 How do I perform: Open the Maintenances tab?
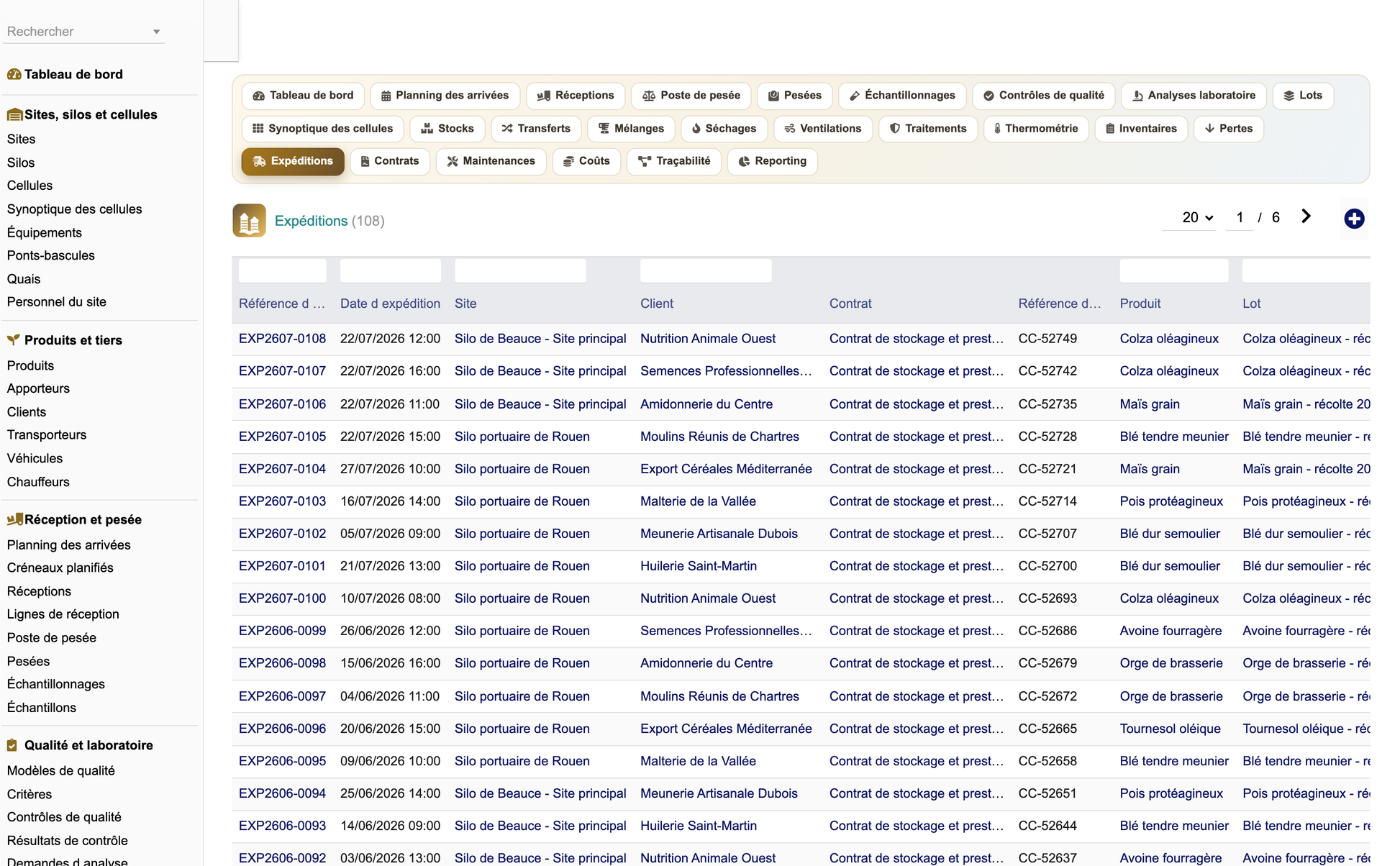491,161
